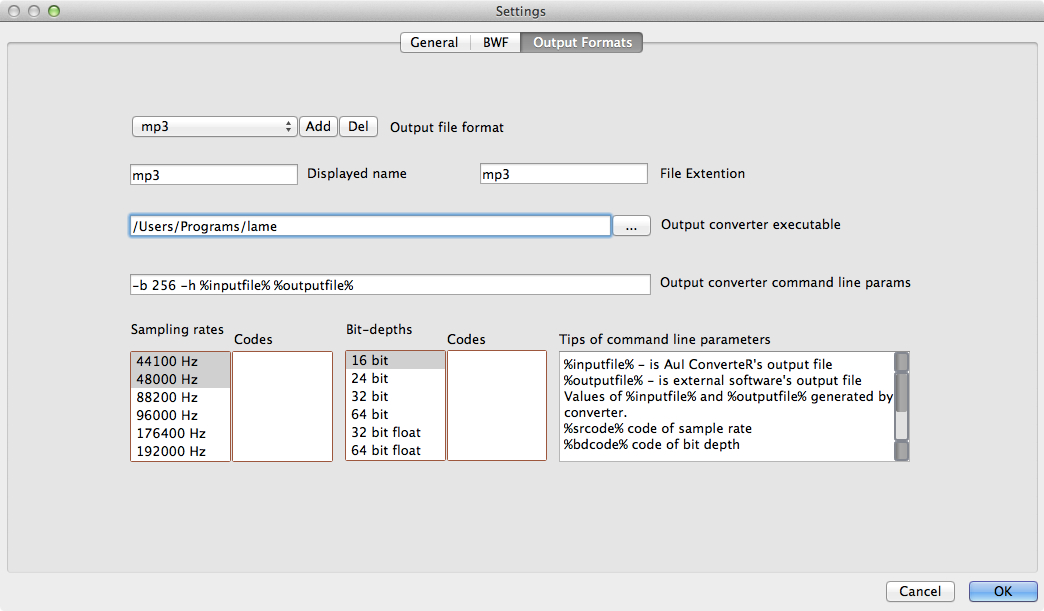Screen dimensions: 1044x611
Task: Confirm settings with the OK button
Action: (1003, 591)
